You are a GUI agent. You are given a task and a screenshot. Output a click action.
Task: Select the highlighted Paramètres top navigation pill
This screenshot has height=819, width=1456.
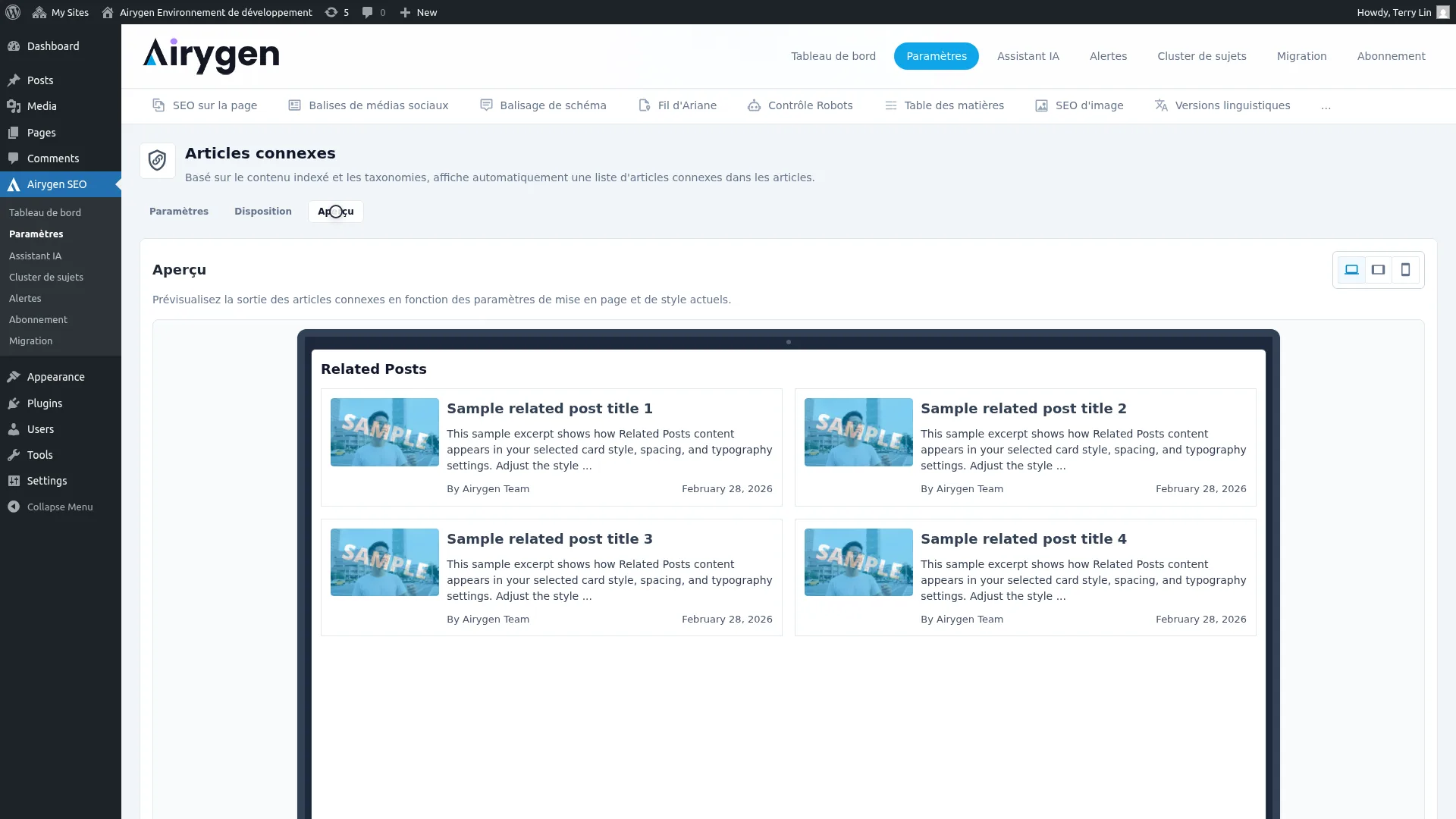click(x=937, y=56)
